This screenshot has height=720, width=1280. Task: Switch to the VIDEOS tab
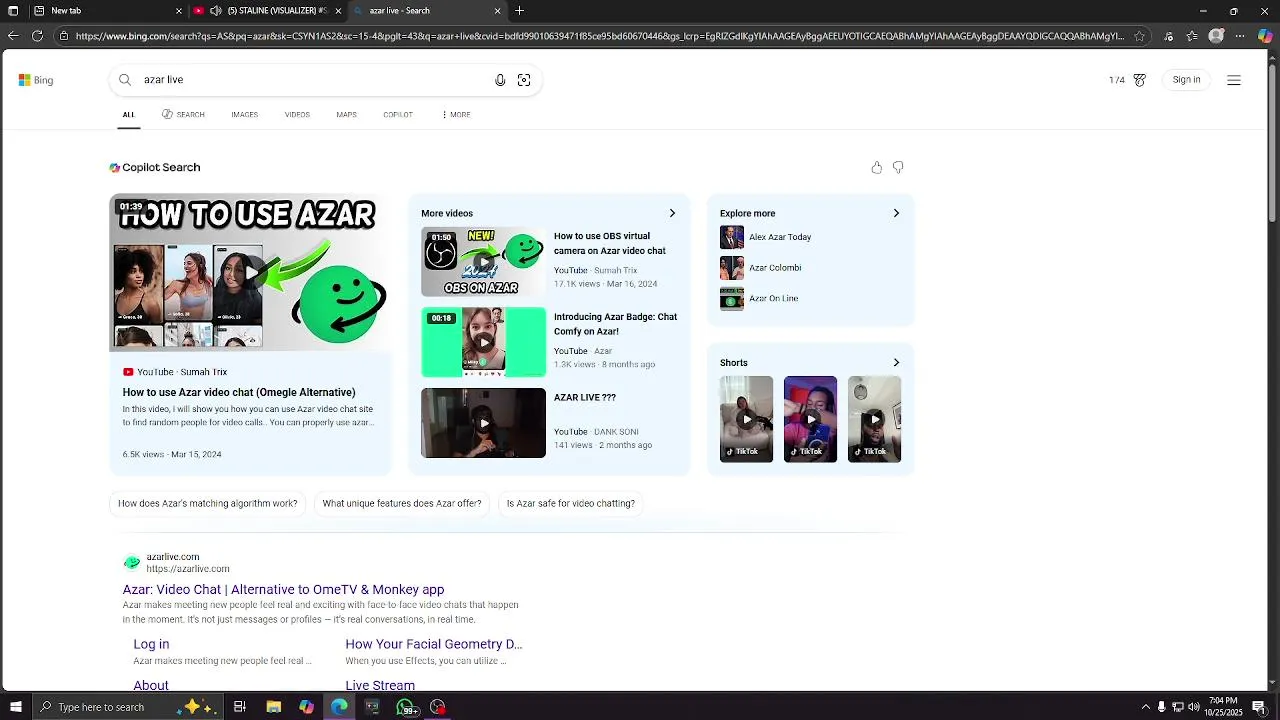click(x=297, y=115)
